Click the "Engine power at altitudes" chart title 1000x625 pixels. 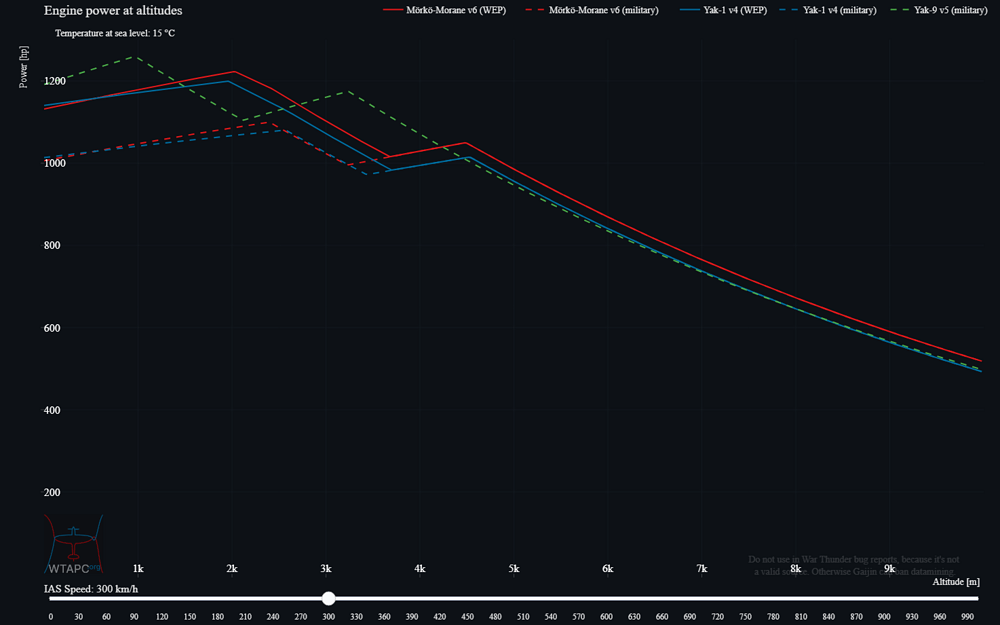pos(113,10)
